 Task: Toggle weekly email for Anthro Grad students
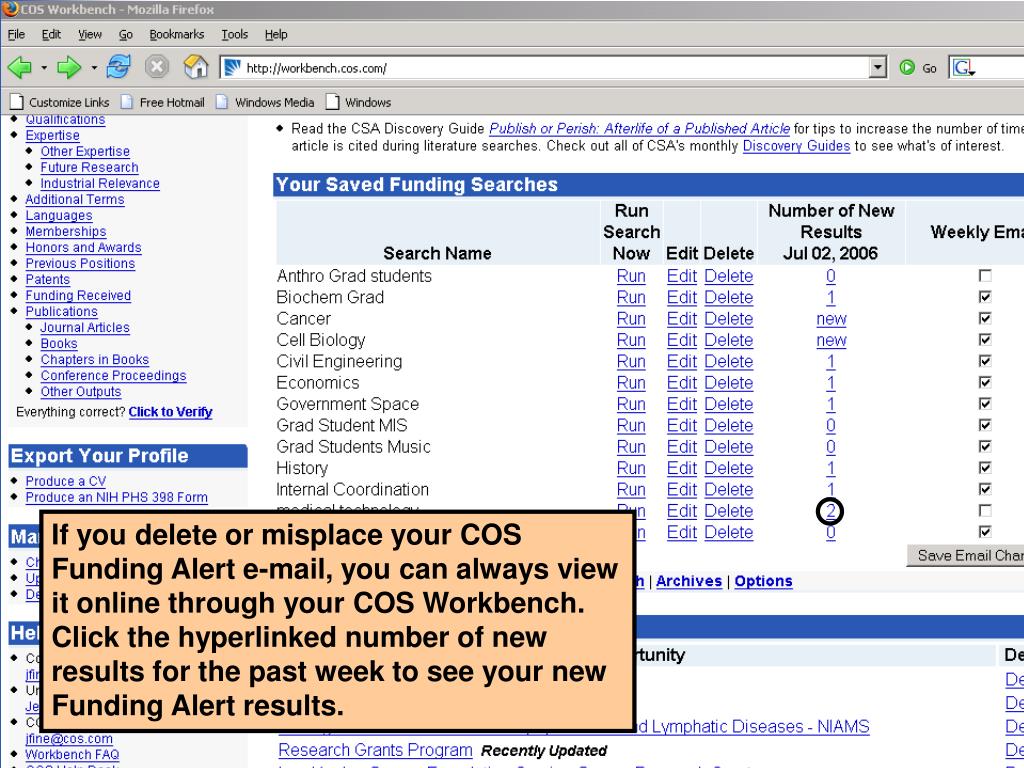pyautogui.click(x=985, y=276)
